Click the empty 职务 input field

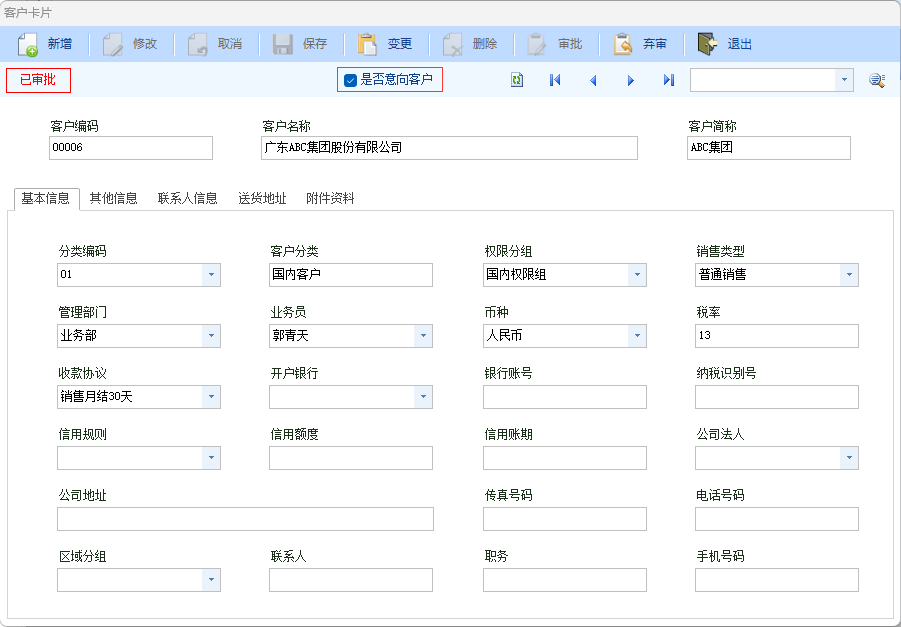(565, 580)
